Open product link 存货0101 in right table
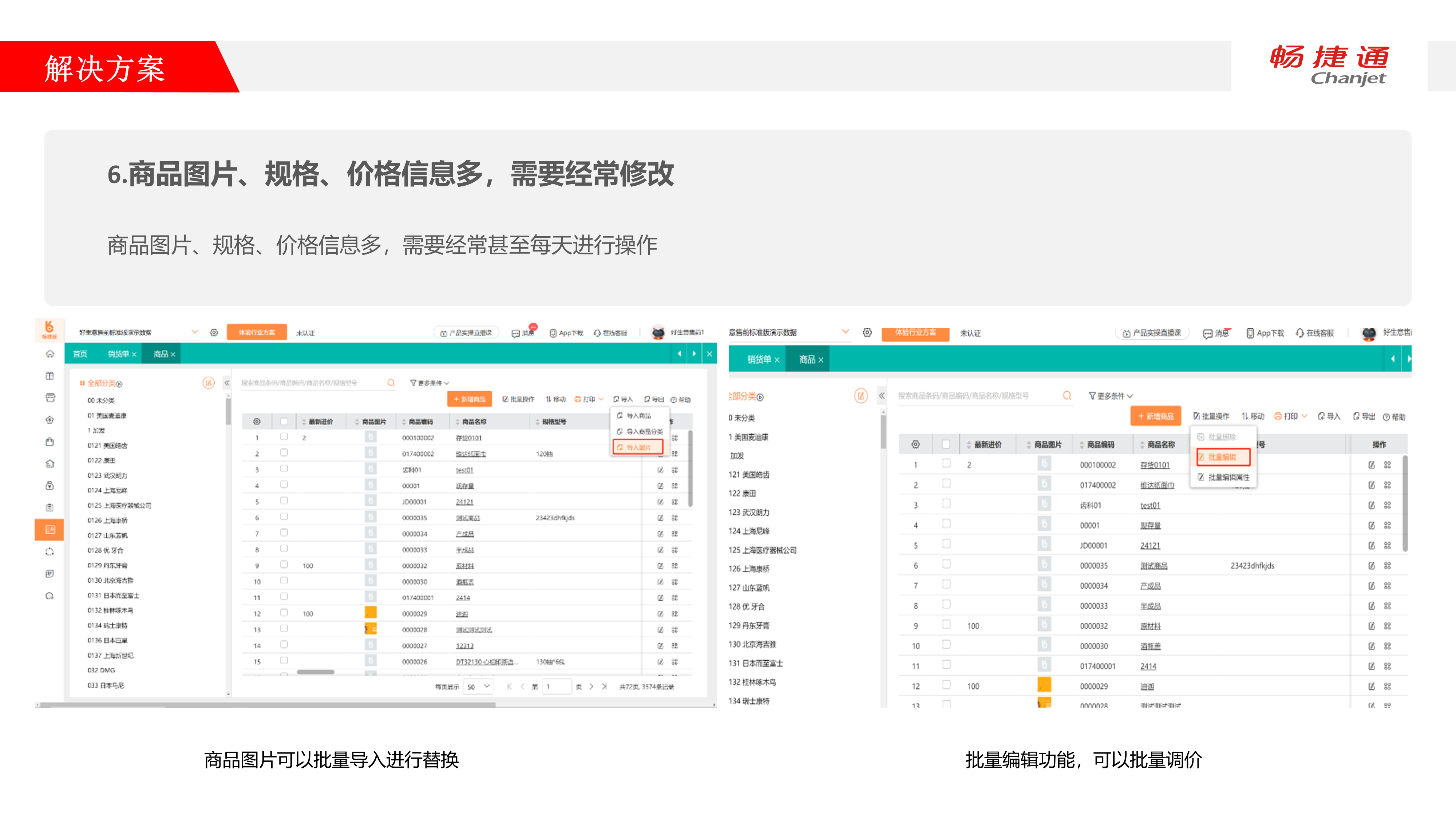The height and width of the screenshot is (819, 1456). pos(1155,464)
